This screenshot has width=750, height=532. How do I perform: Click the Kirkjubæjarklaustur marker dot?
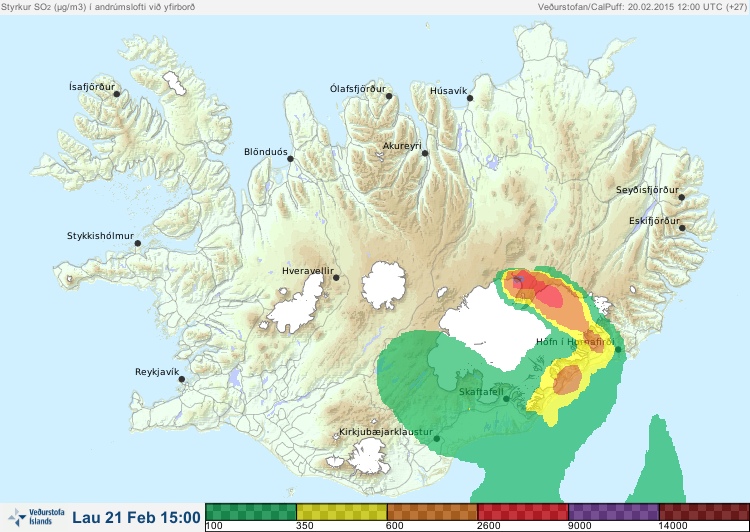(436, 438)
